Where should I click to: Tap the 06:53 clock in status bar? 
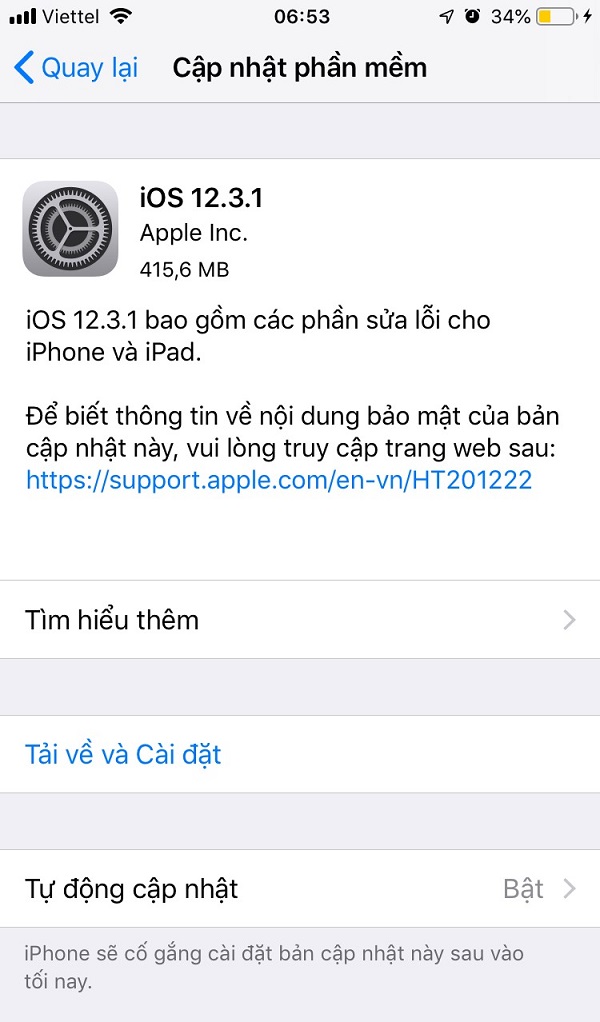pyautogui.click(x=302, y=17)
